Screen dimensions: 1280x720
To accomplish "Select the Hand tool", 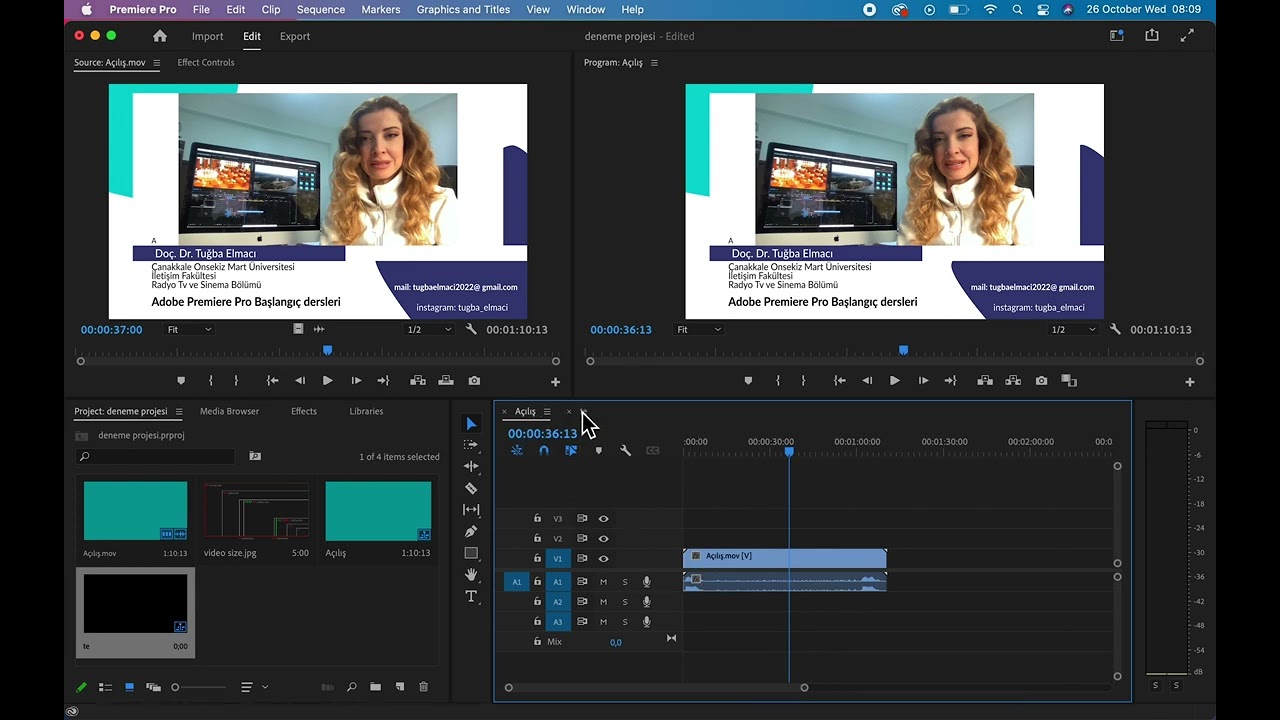I will (x=471, y=574).
